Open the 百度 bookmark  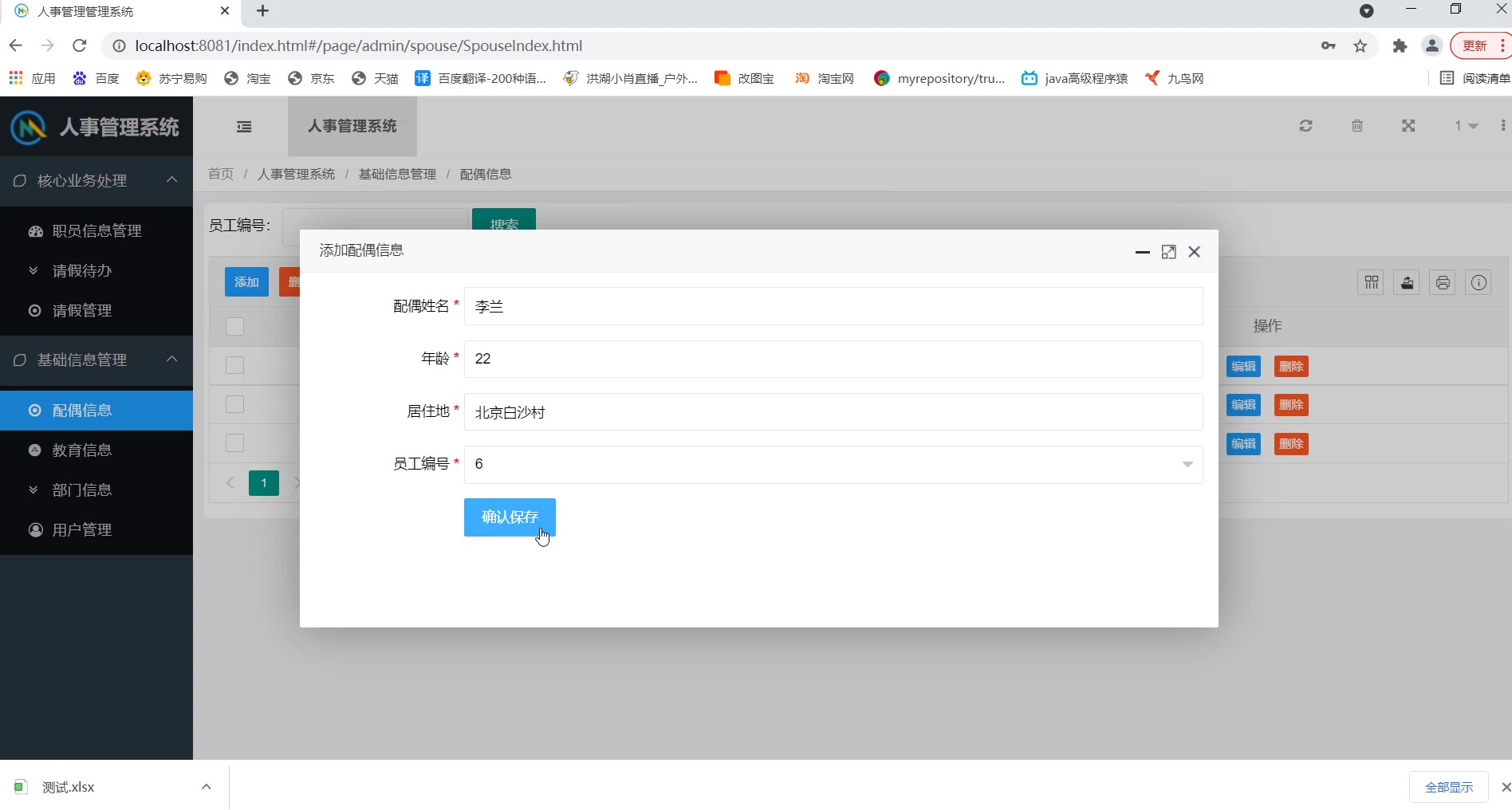[x=96, y=78]
